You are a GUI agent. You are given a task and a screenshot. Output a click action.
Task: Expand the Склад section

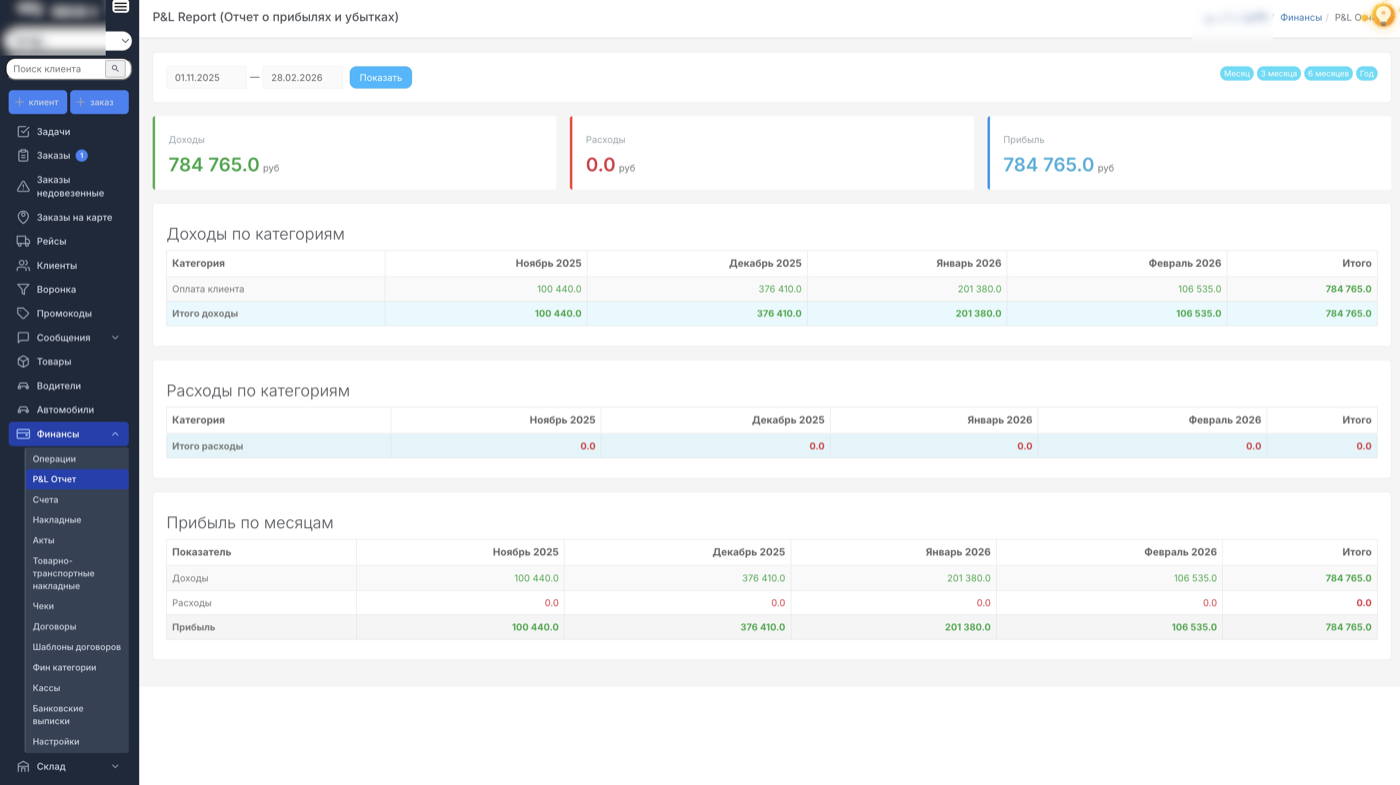[x=50, y=766]
